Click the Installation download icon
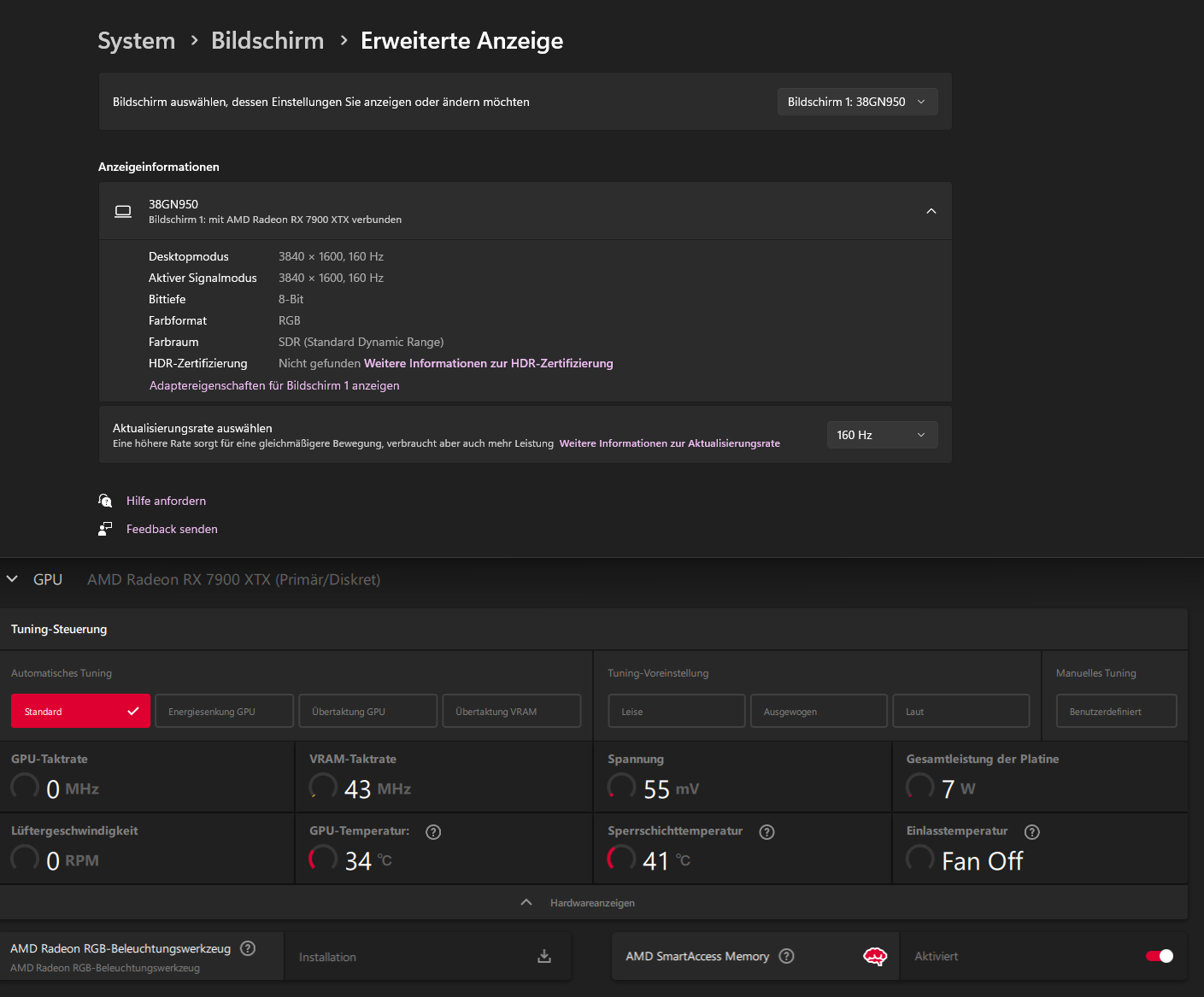The width and height of the screenshot is (1204, 997). 544,956
